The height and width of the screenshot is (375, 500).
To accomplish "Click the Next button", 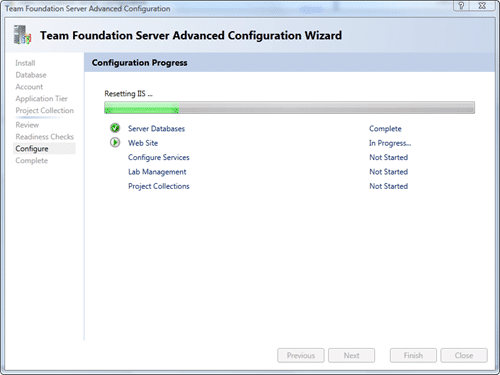I will pyautogui.click(x=351, y=355).
